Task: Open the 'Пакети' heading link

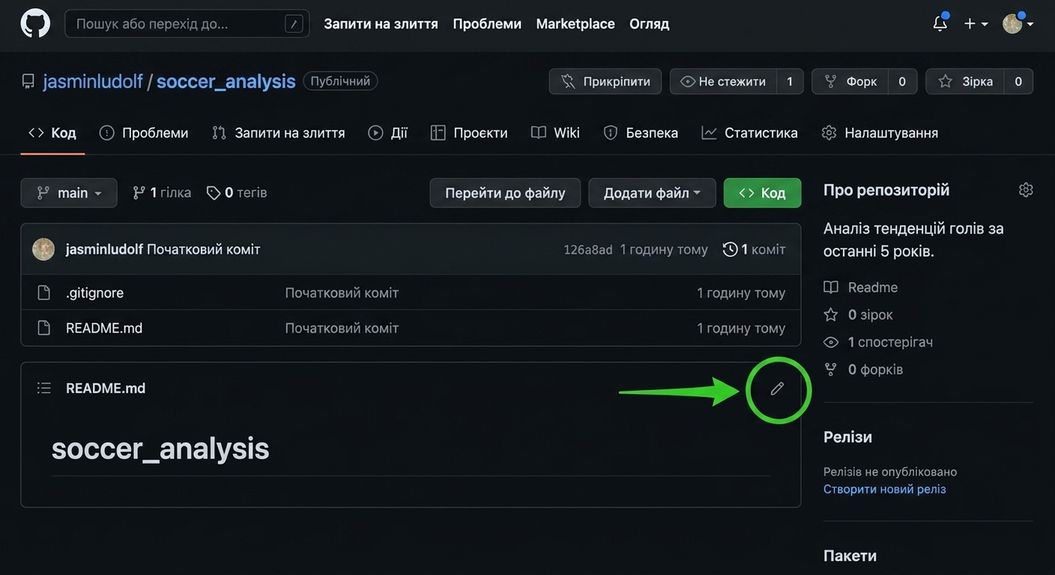Action: coord(850,556)
